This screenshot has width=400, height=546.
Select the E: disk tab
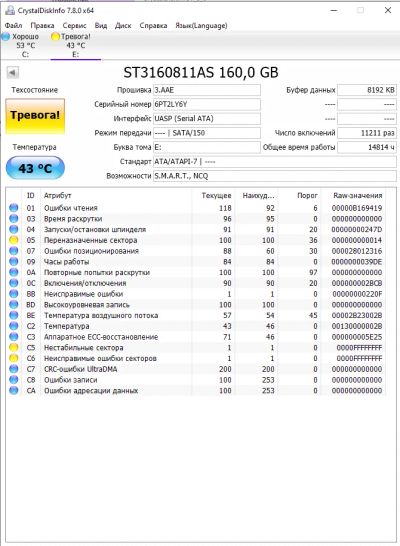point(76,45)
